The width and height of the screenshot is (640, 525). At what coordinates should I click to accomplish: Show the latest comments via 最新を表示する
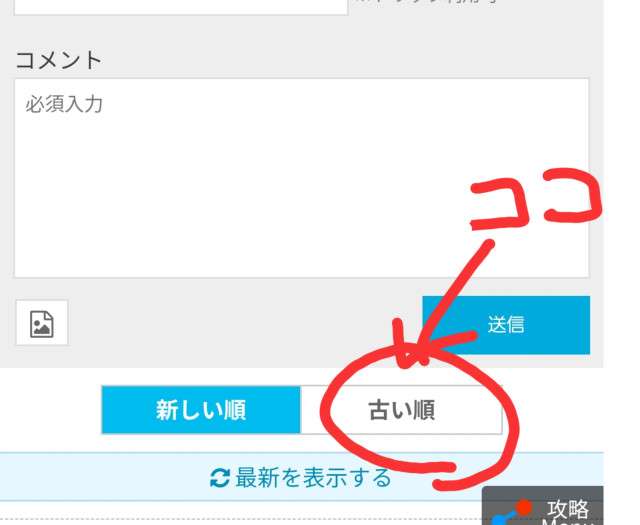[x=301, y=478]
